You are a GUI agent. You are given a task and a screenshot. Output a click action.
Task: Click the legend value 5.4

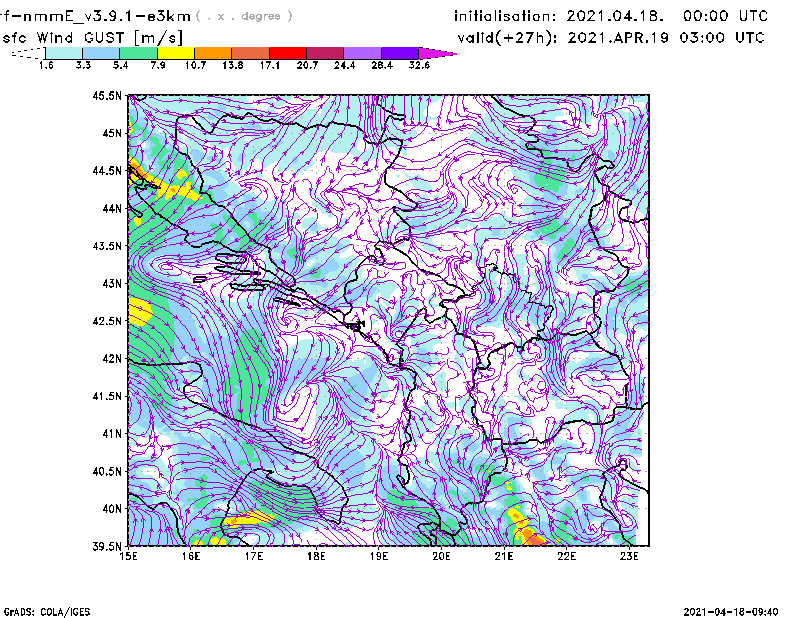pyautogui.click(x=120, y=65)
